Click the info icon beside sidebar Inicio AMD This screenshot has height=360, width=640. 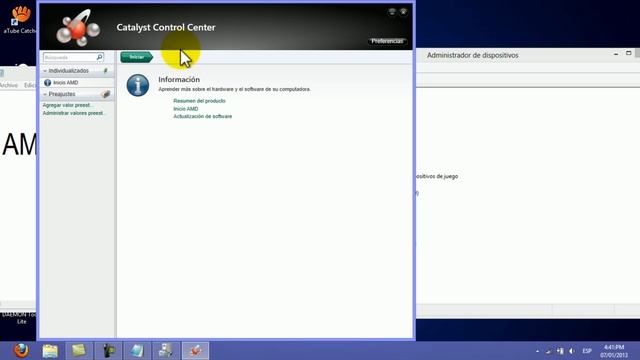(x=47, y=82)
